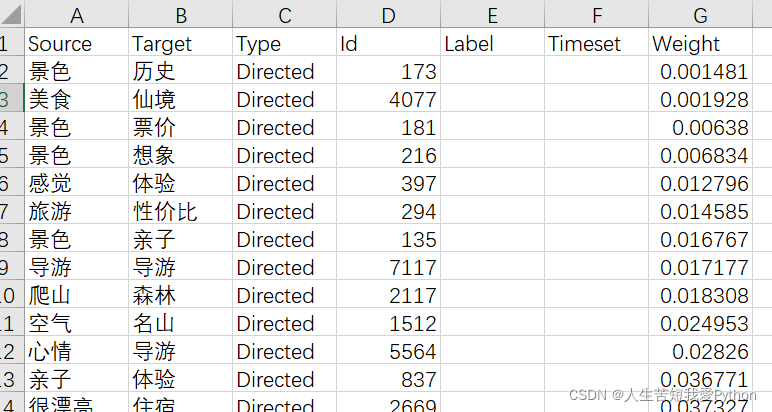This screenshot has height=412, width=772.
Task: Click the Label header cell
Action: [x=492, y=42]
